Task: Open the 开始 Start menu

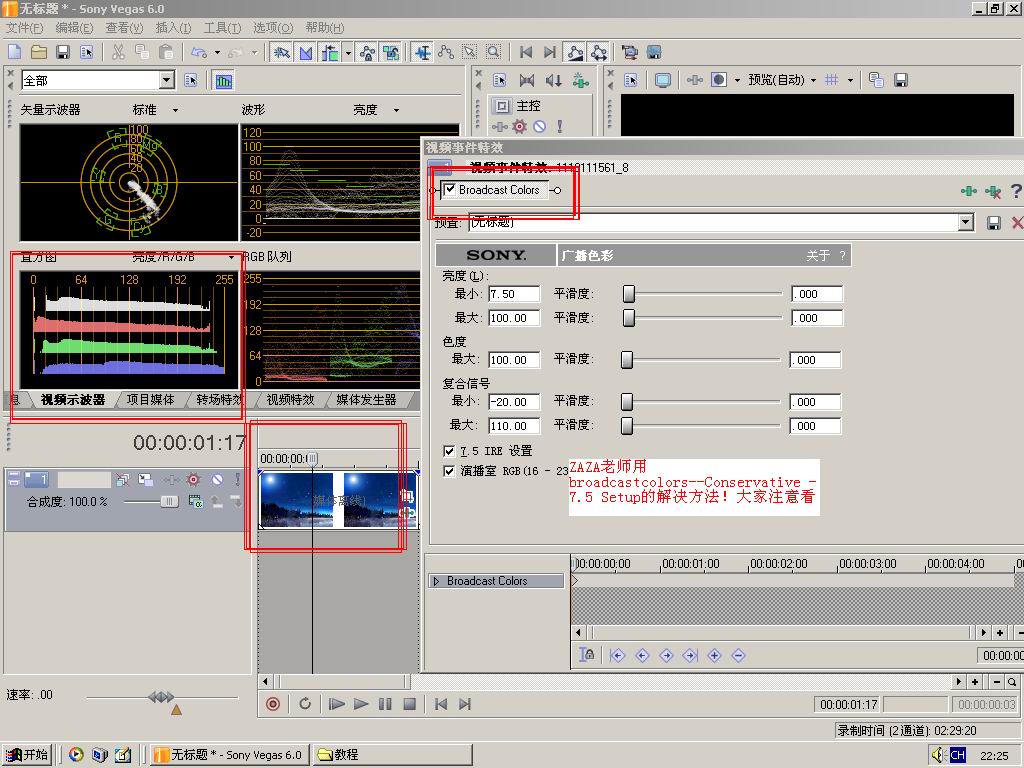Action: 27,755
